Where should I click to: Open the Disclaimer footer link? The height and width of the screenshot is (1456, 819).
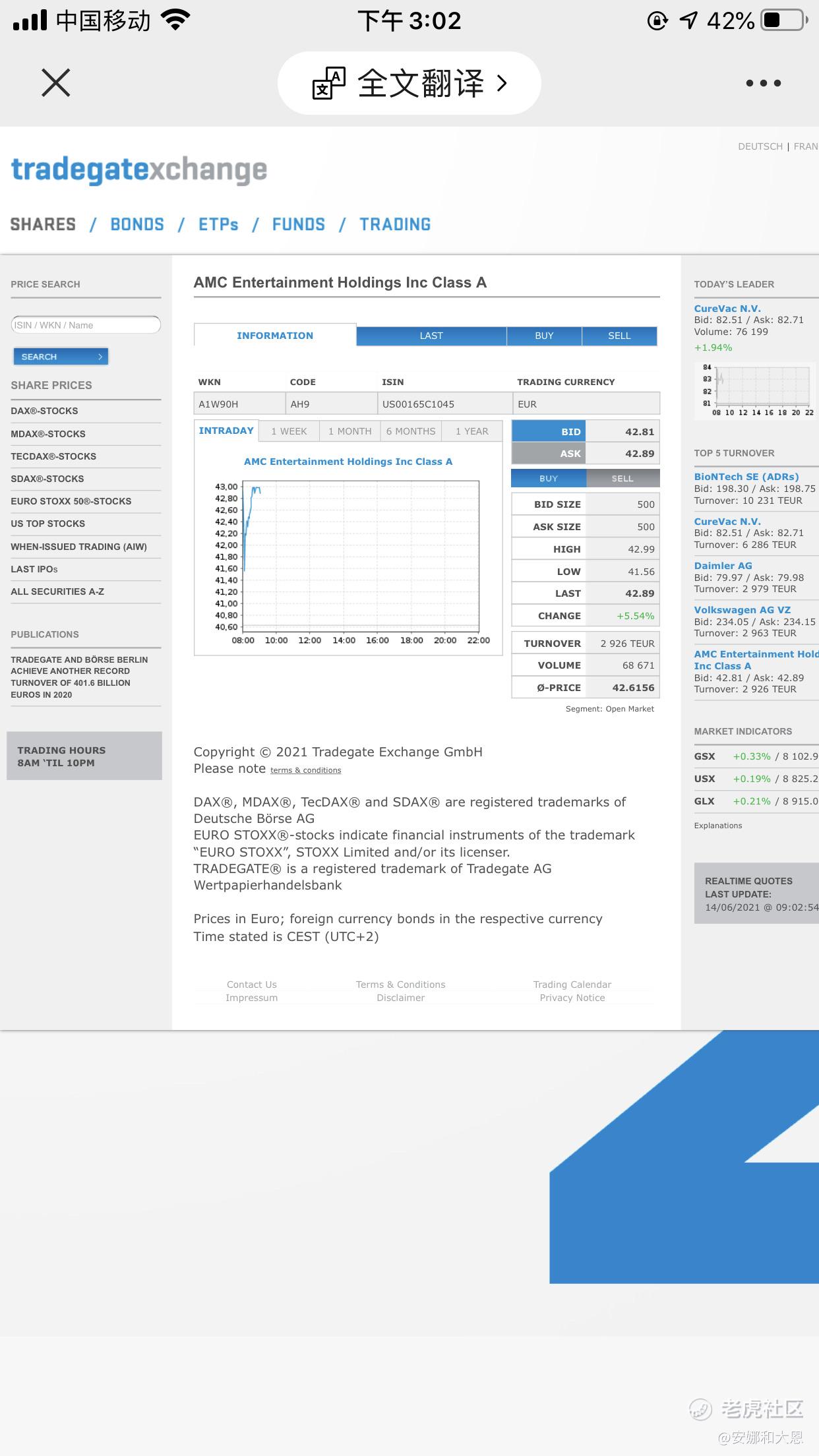click(401, 998)
